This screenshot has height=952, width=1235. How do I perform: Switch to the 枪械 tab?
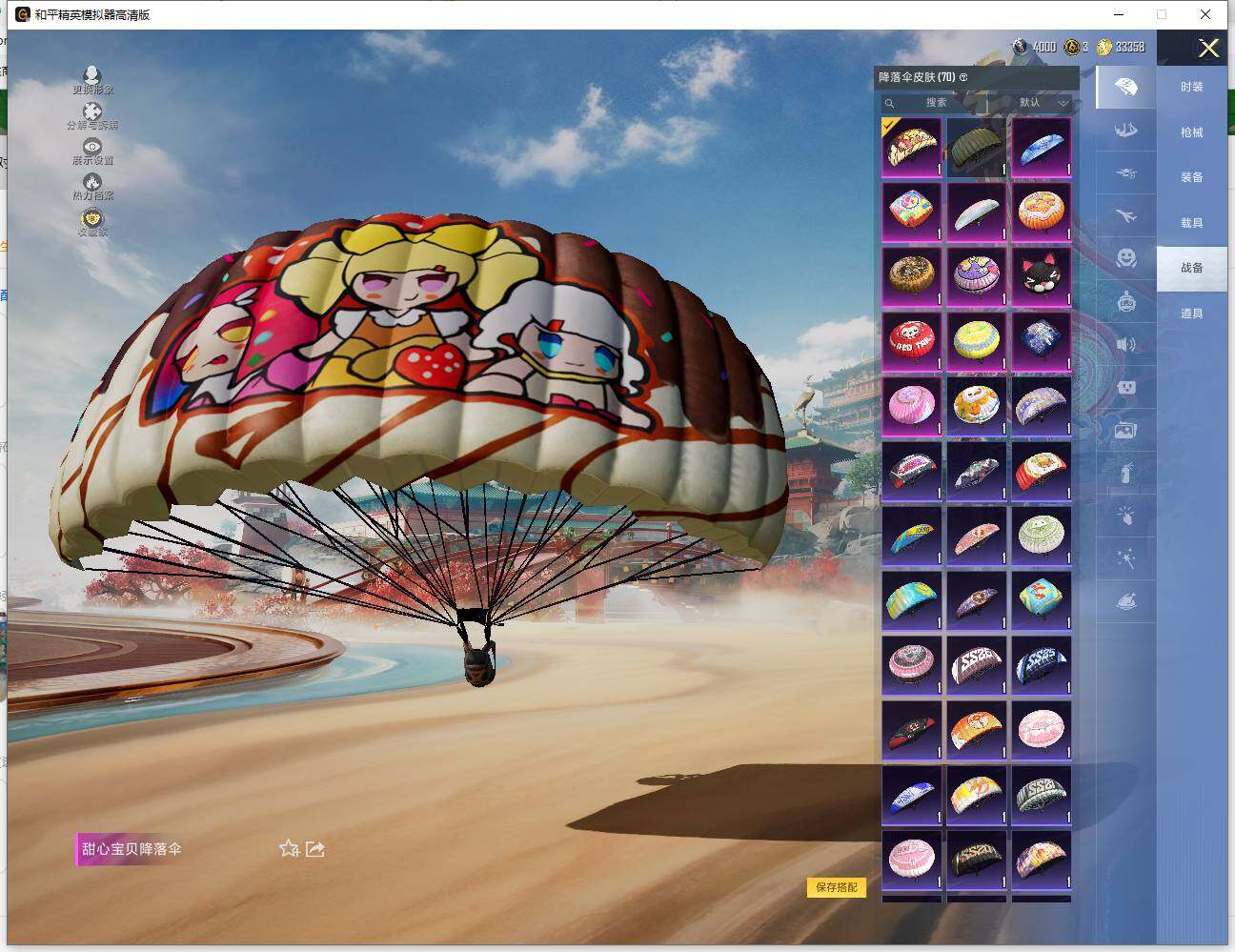click(1191, 132)
